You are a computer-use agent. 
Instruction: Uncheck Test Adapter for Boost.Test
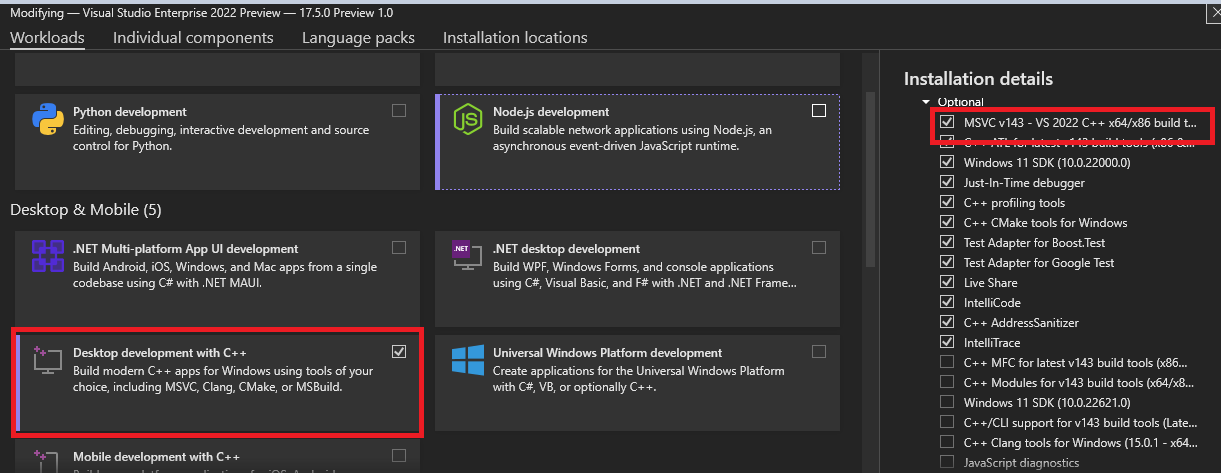(947, 242)
